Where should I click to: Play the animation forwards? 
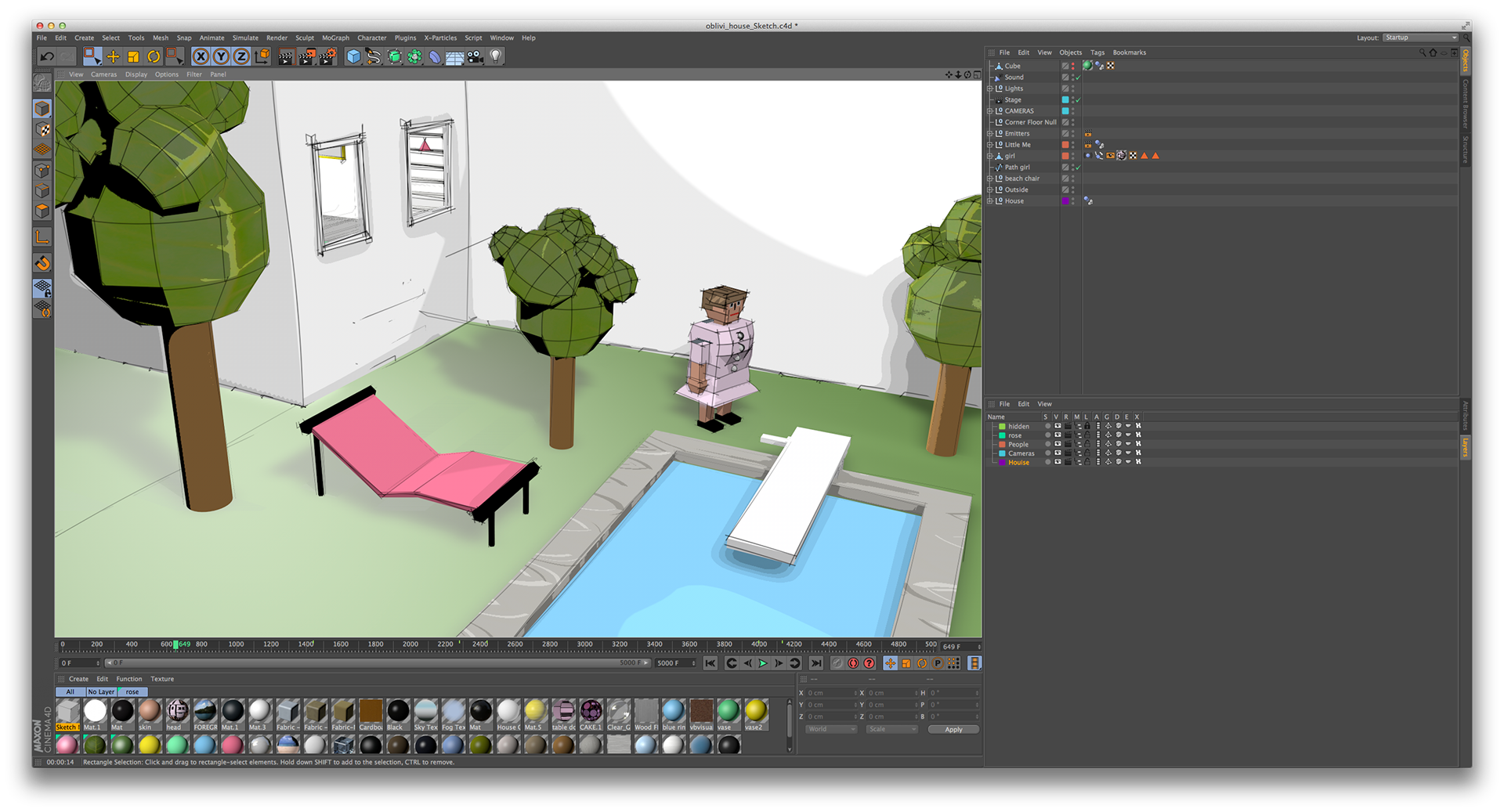coord(762,663)
